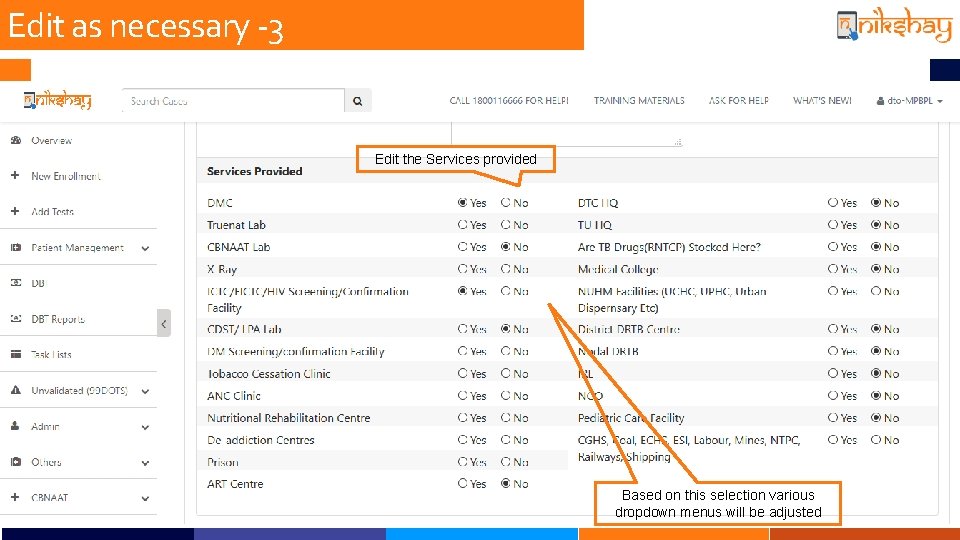Click the Ask For Help link
The height and width of the screenshot is (540, 960).
[x=739, y=100]
